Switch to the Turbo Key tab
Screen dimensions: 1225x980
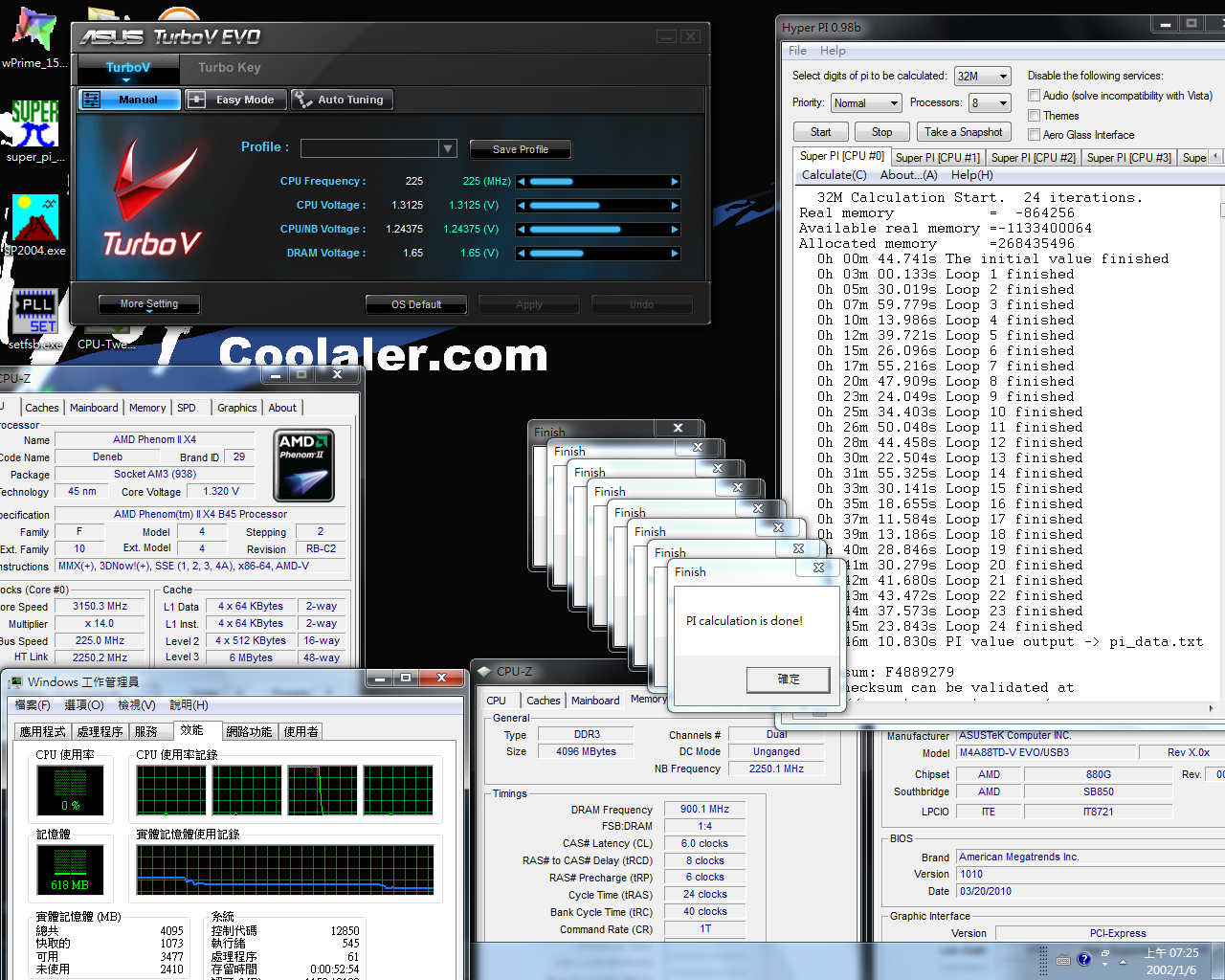[229, 68]
